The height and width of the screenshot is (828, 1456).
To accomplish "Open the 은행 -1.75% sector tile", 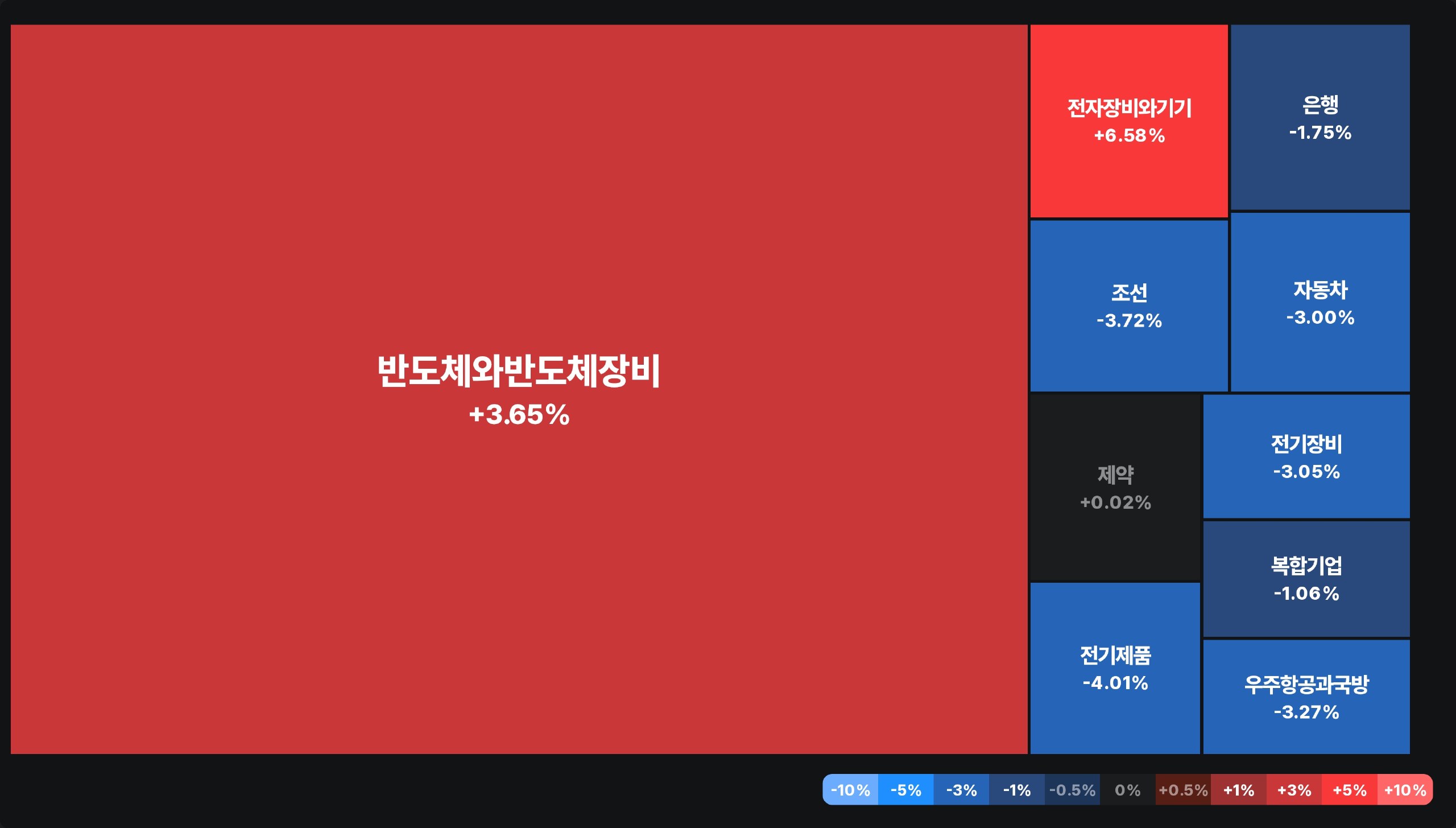I will click(1320, 117).
